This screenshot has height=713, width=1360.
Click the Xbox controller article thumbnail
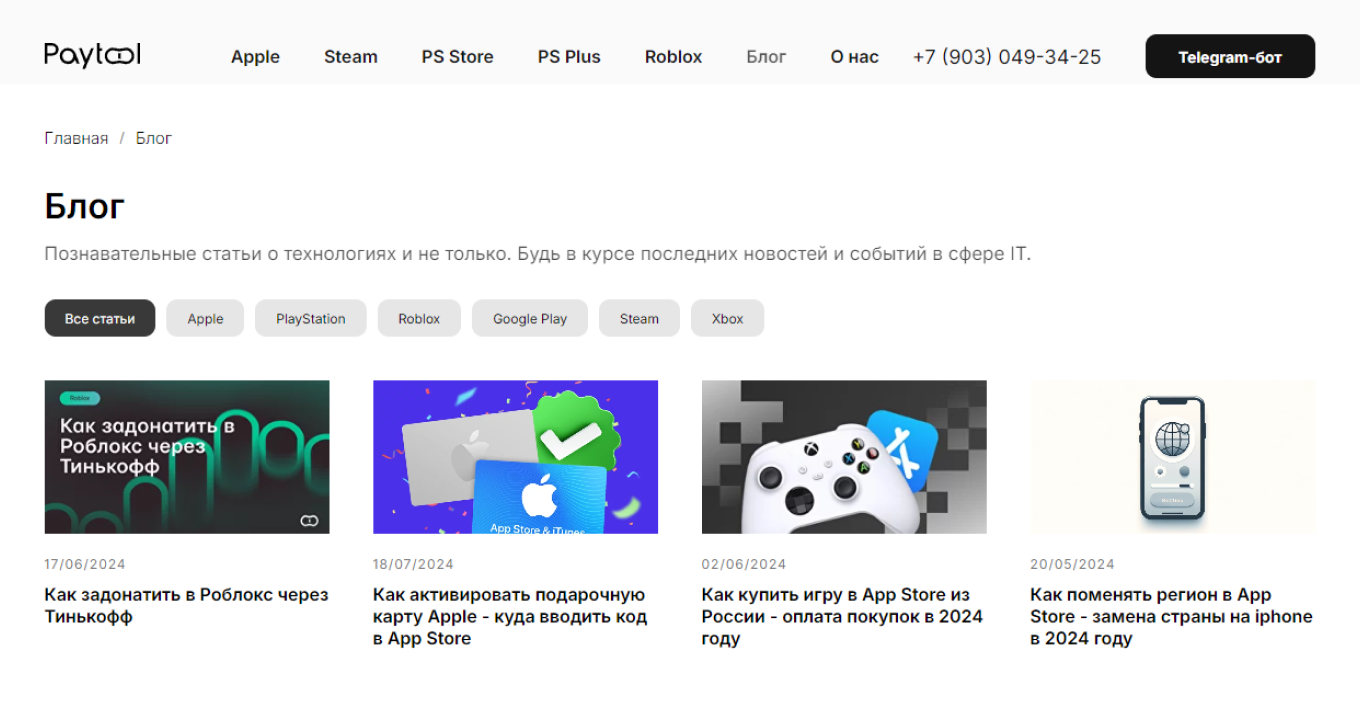click(x=844, y=457)
